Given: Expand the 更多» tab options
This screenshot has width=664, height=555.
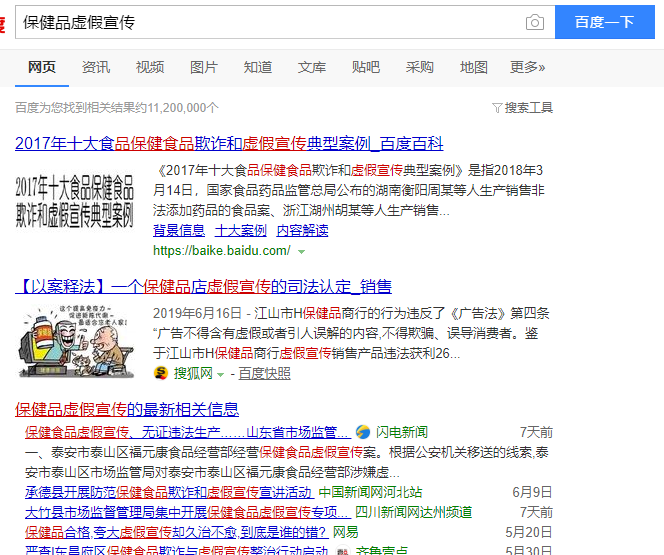Looking at the screenshot, I should click(x=528, y=67).
